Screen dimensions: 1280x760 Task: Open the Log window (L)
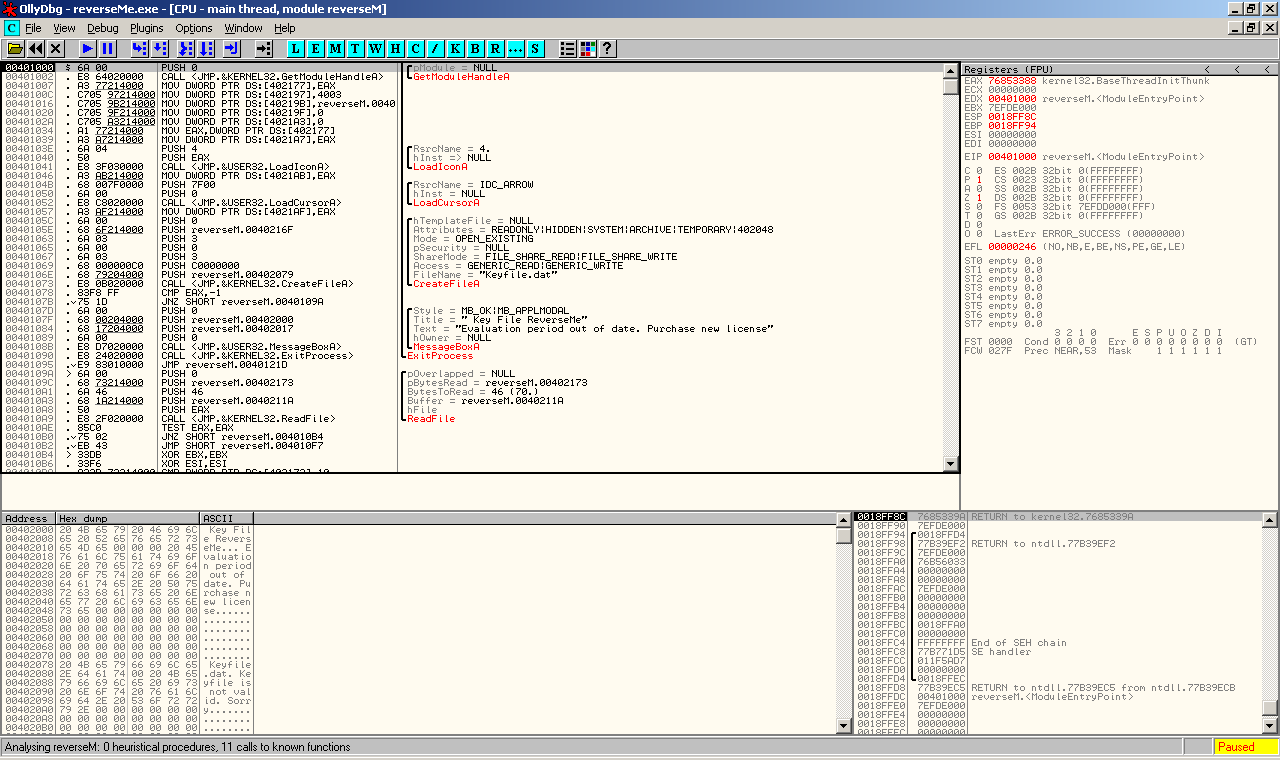[x=295, y=48]
